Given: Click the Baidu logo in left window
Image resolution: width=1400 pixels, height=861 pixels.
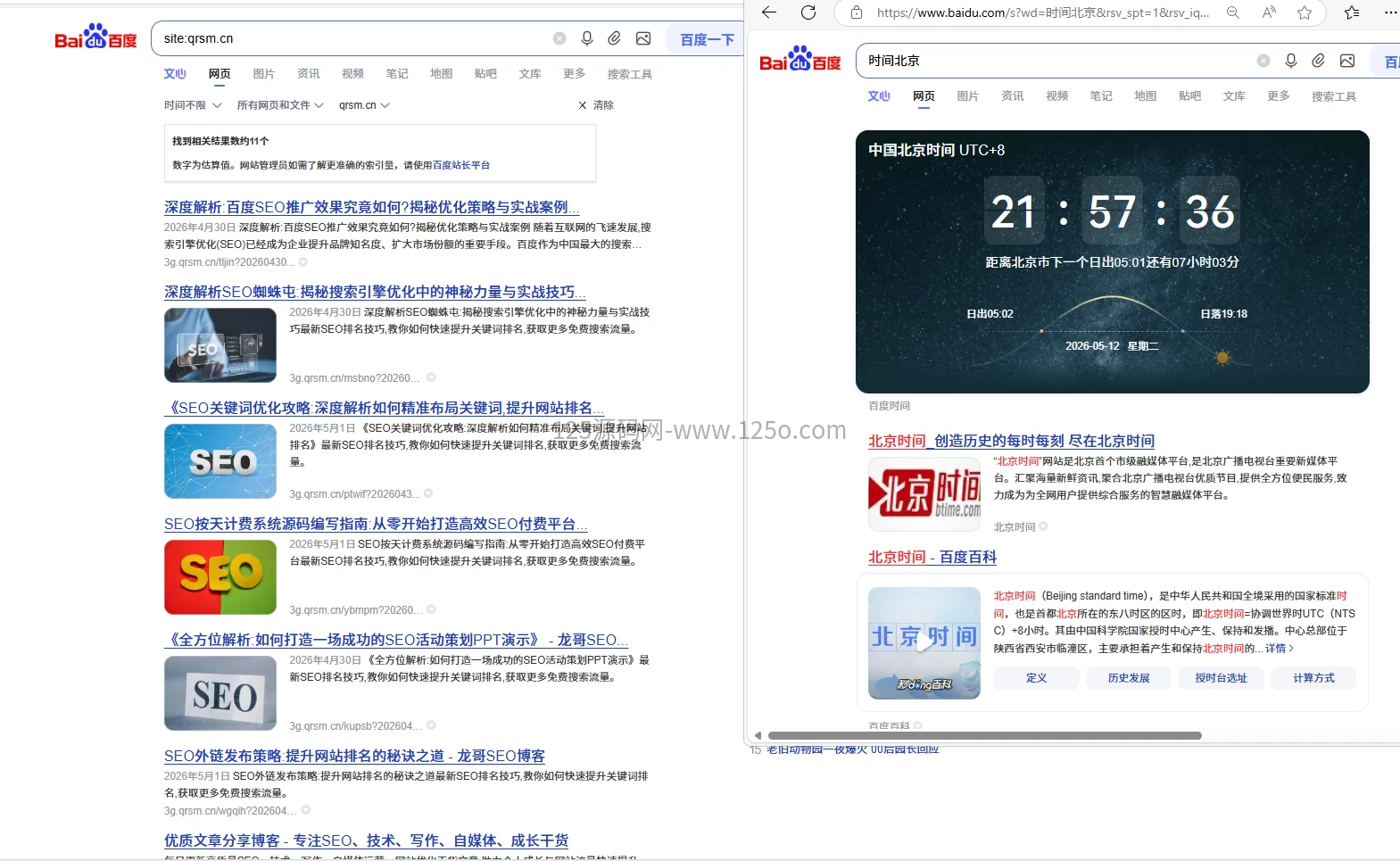Looking at the screenshot, I should click(95, 37).
